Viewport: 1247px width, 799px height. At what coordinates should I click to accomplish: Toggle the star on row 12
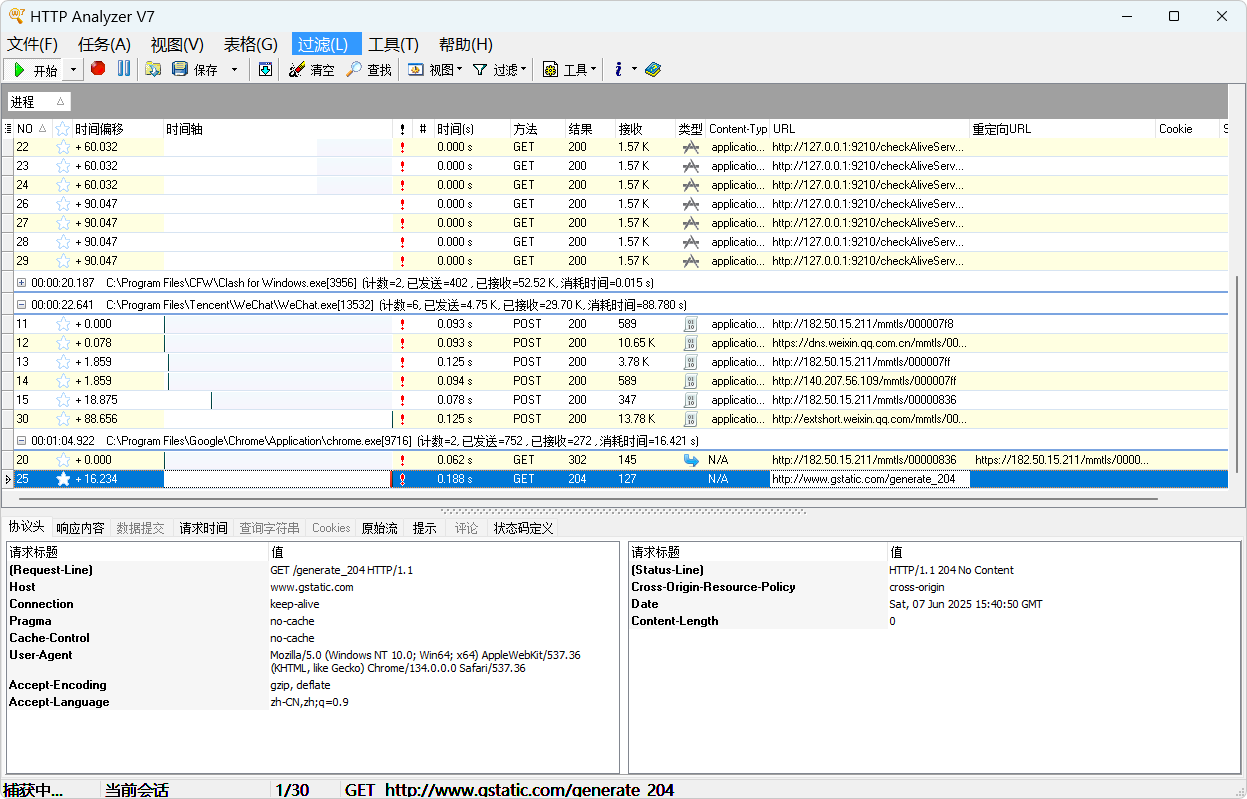(x=63, y=343)
